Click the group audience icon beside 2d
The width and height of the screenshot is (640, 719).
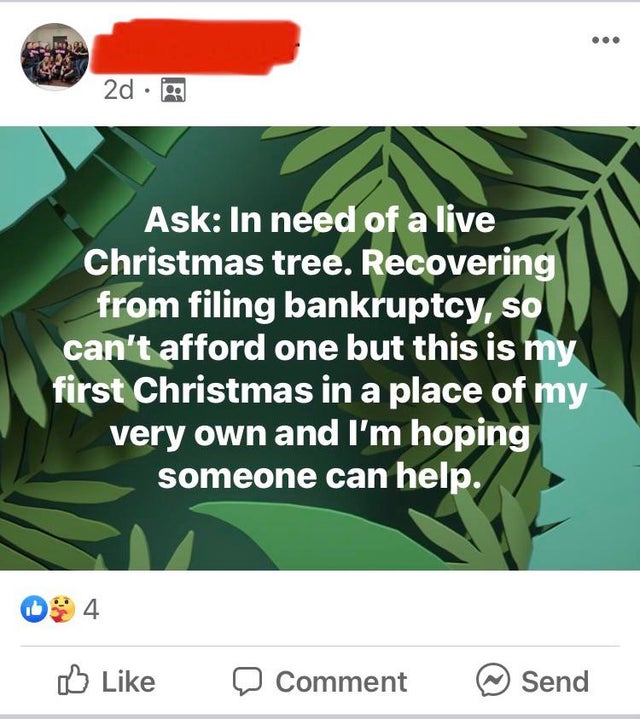(173, 89)
